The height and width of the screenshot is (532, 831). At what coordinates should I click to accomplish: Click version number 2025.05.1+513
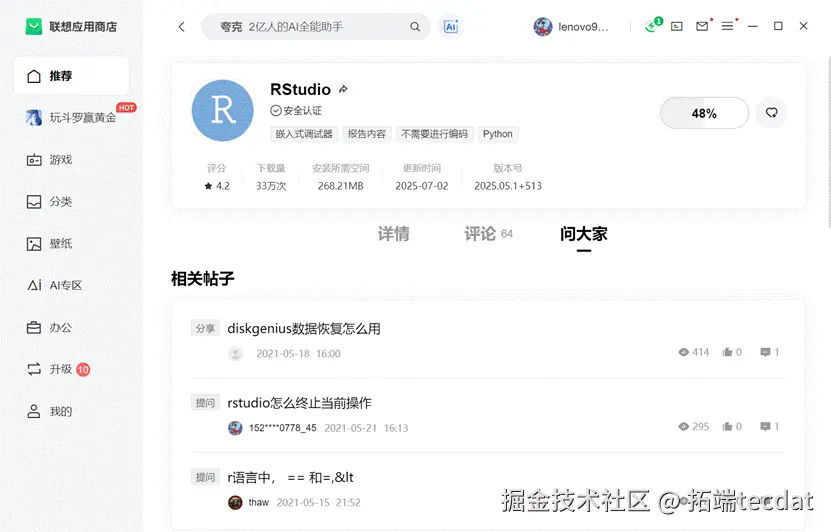(508, 186)
